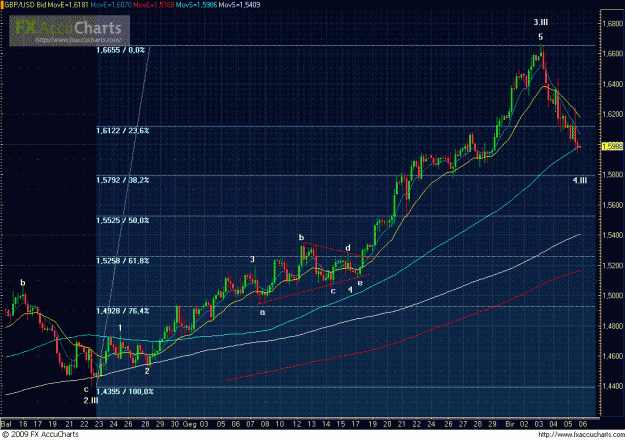Screen dimensions: 625x440
Task: Select date "23" on the time axis
Action: pos(99,424)
